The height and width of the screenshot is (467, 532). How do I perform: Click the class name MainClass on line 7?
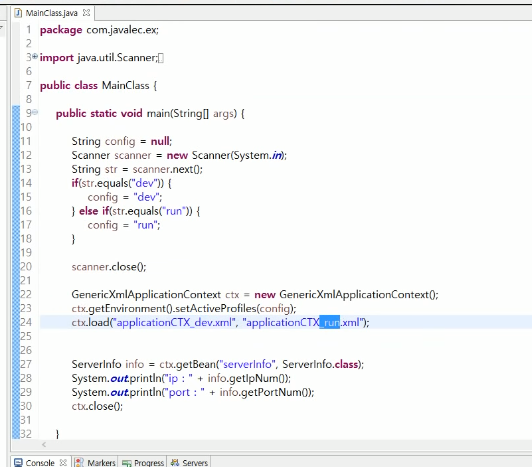pyautogui.click(x=126, y=85)
